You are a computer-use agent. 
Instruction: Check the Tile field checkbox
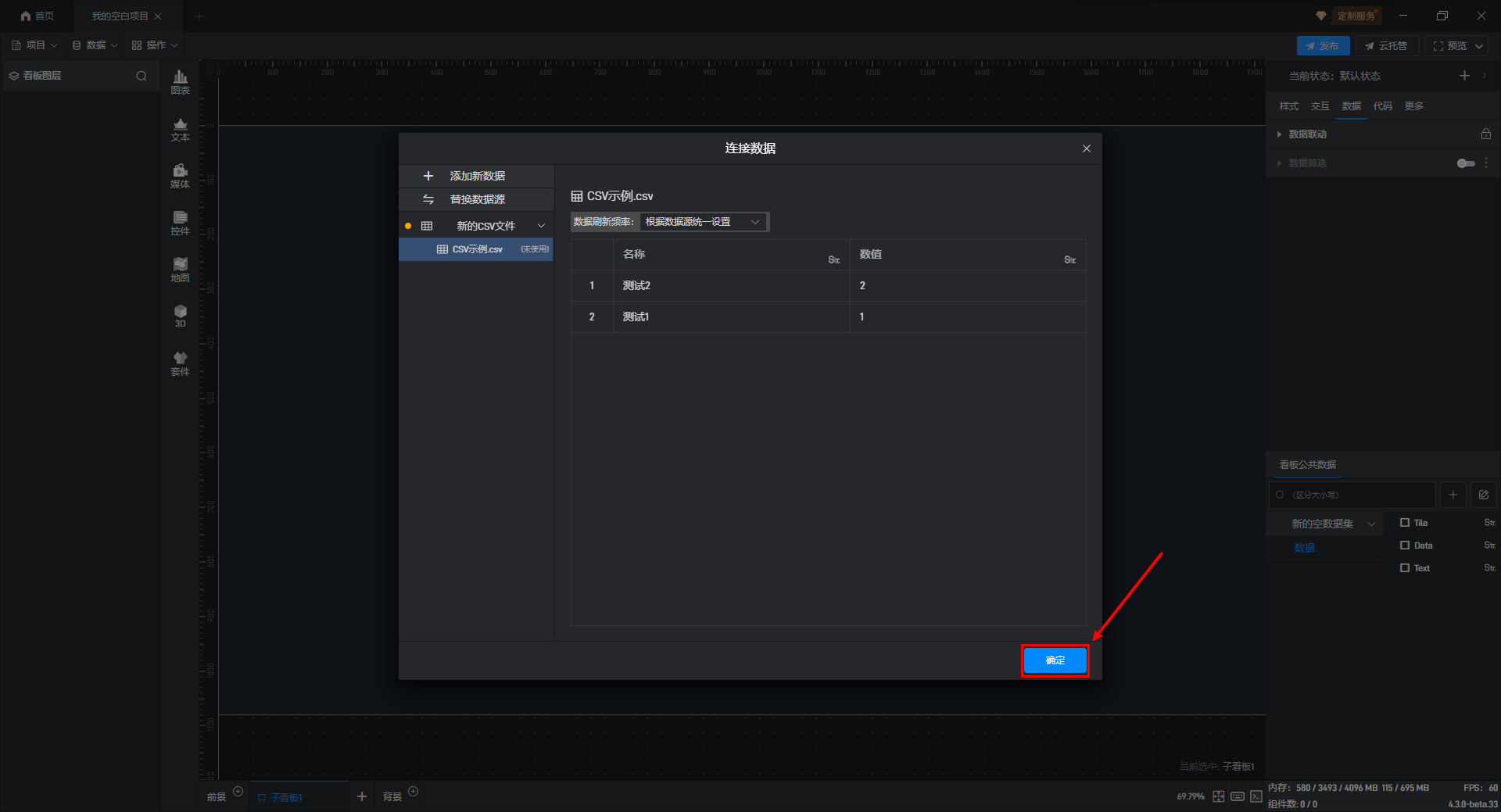[1405, 523]
